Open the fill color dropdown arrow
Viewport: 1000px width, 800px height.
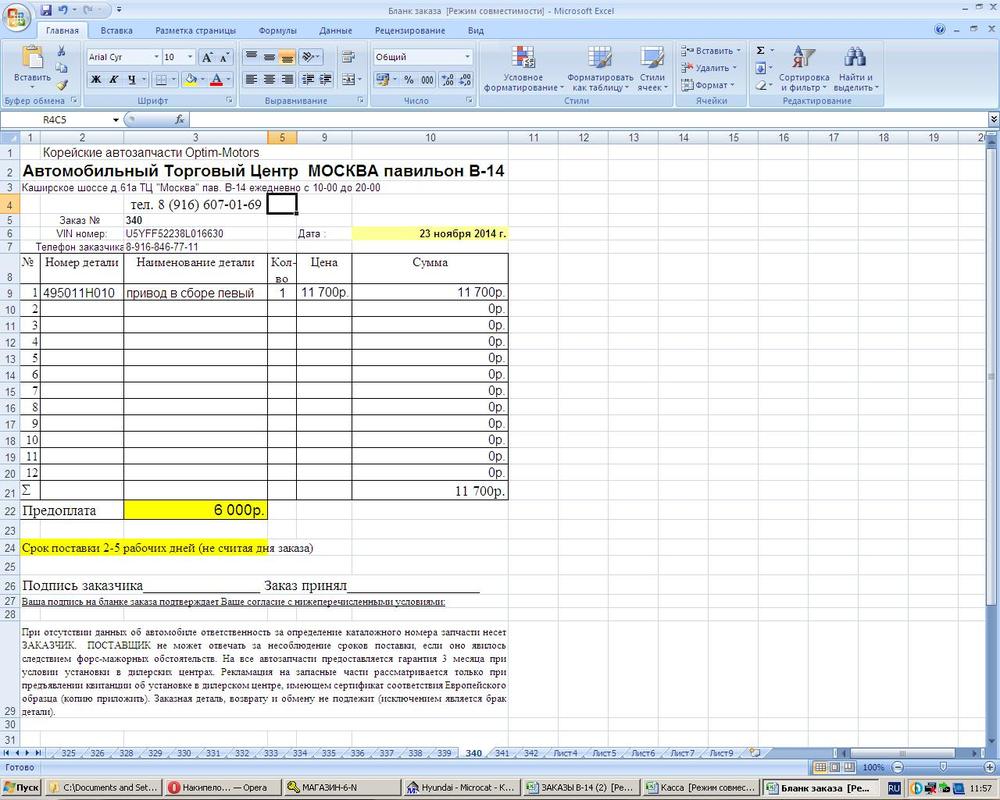(203, 80)
